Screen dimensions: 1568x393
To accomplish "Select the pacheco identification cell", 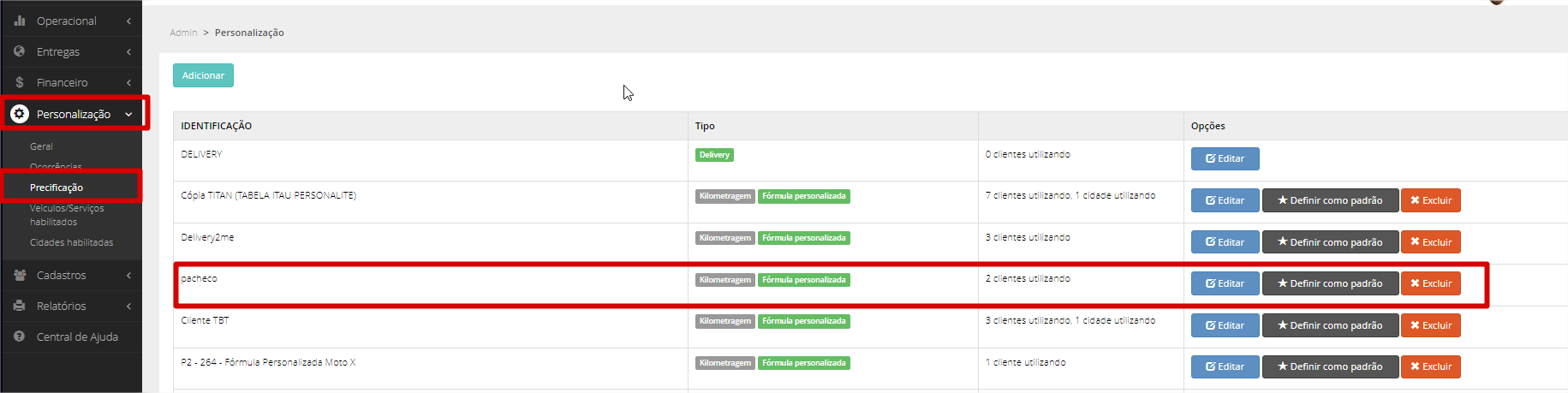I will click(431, 285).
